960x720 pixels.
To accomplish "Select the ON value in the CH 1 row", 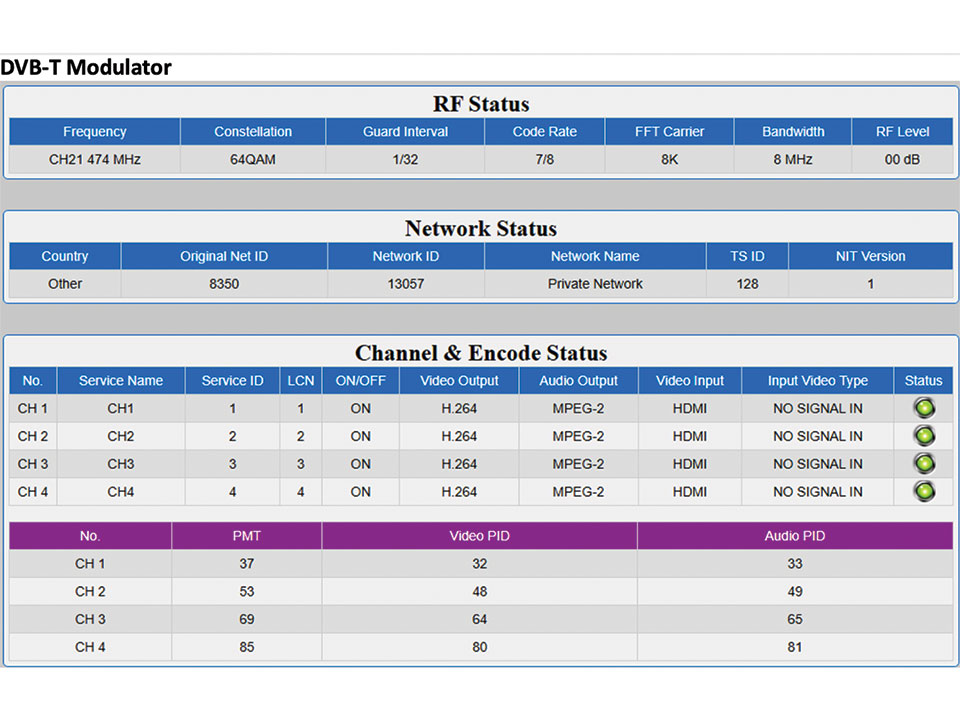I will (361, 408).
